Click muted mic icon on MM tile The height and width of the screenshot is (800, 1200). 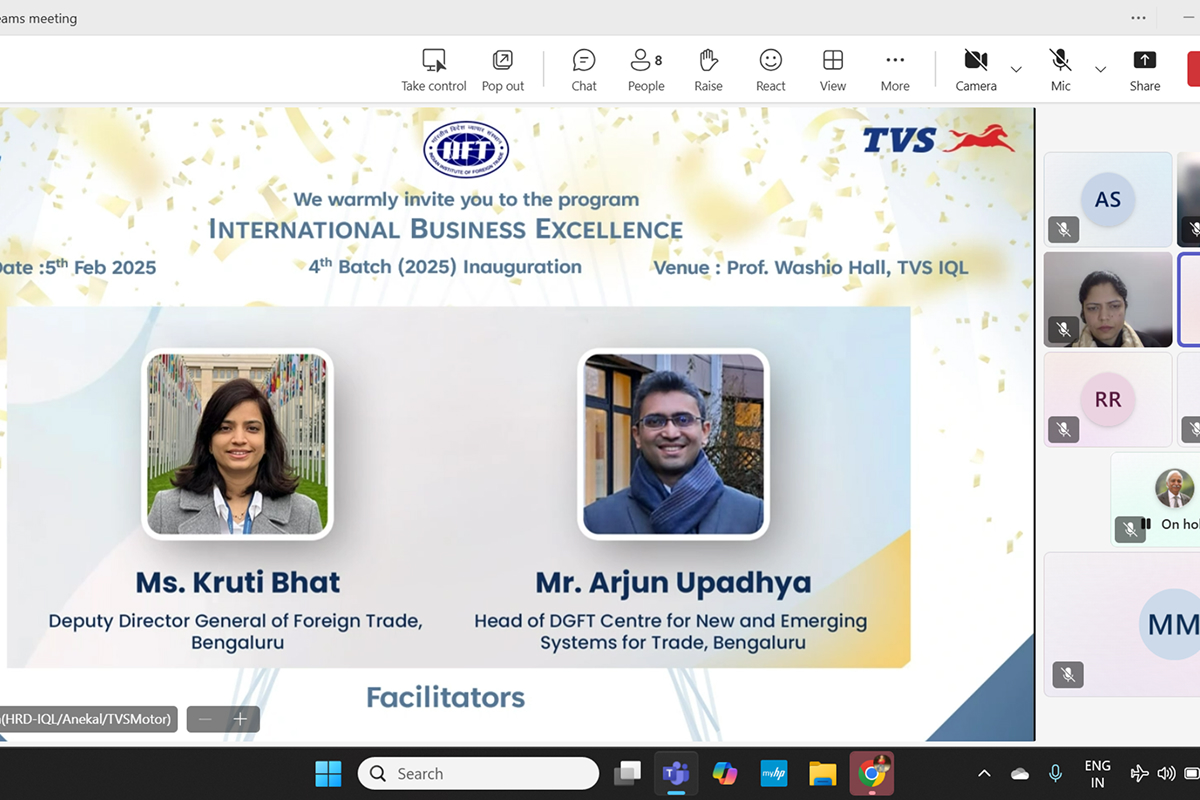pos(1068,675)
